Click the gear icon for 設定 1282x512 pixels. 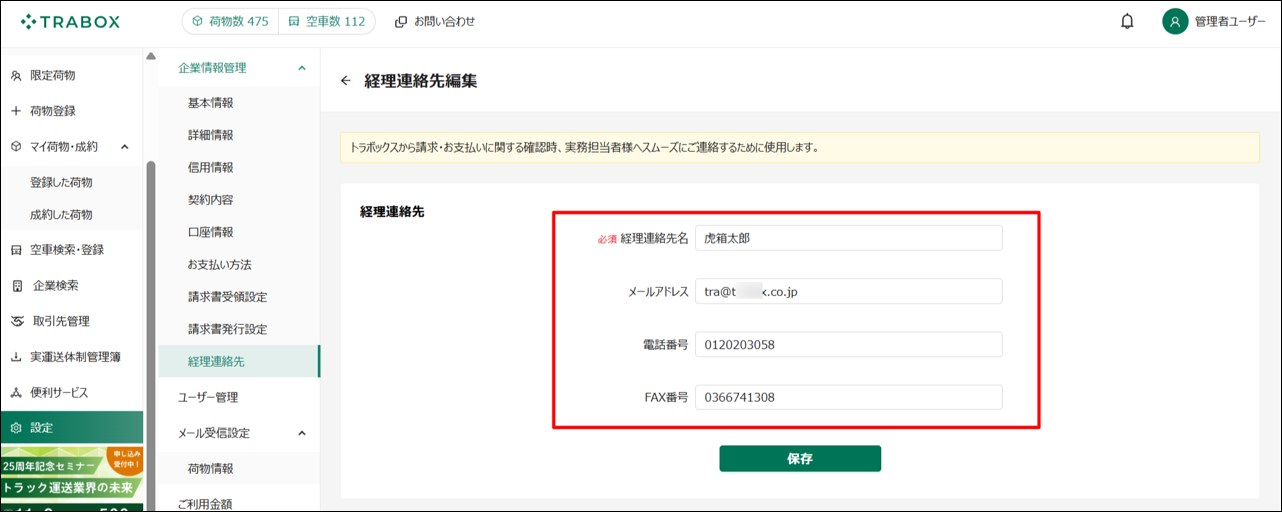tap(16, 428)
